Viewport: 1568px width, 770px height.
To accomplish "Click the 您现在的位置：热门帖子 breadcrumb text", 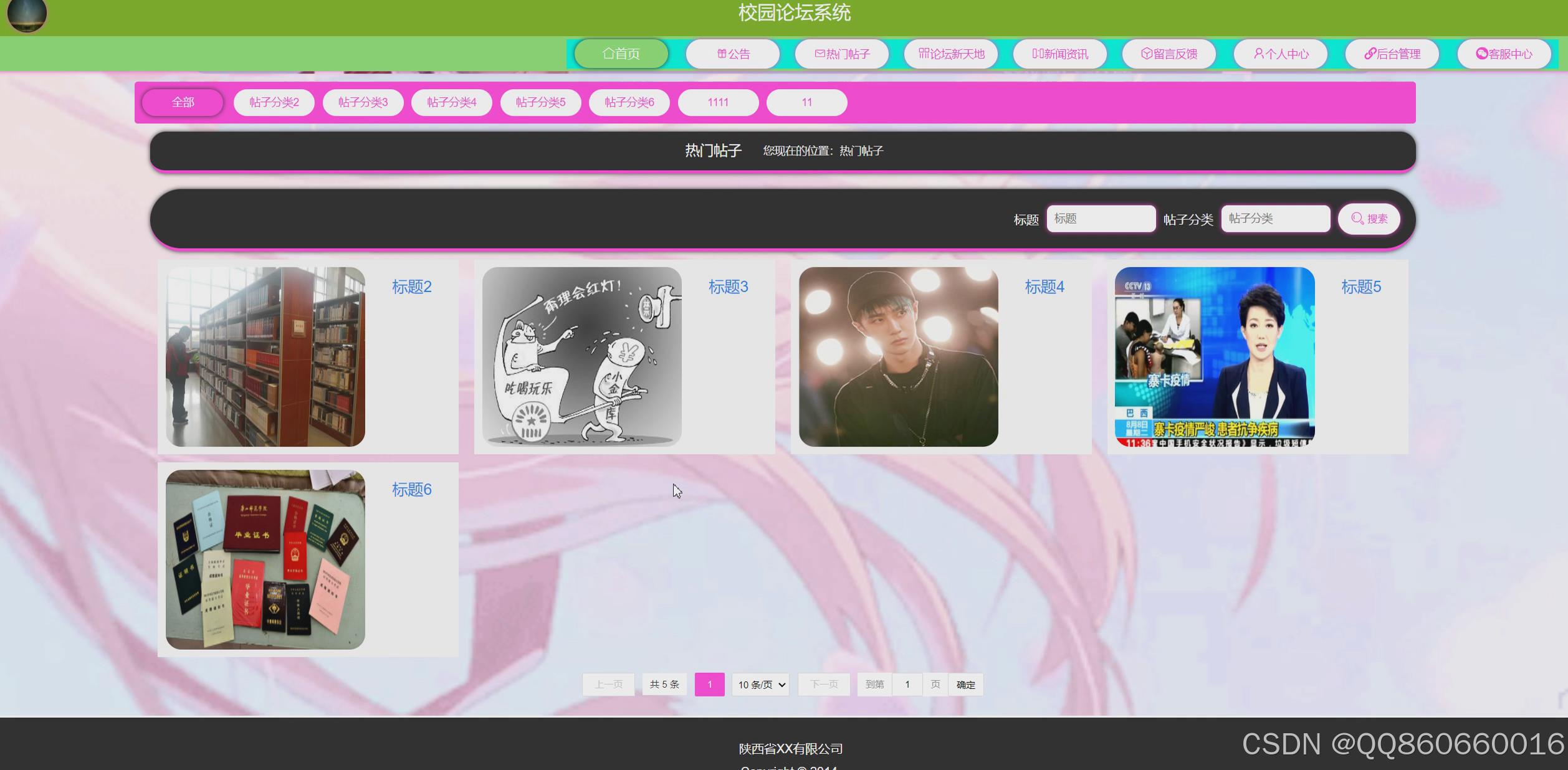I will pyautogui.click(x=823, y=151).
